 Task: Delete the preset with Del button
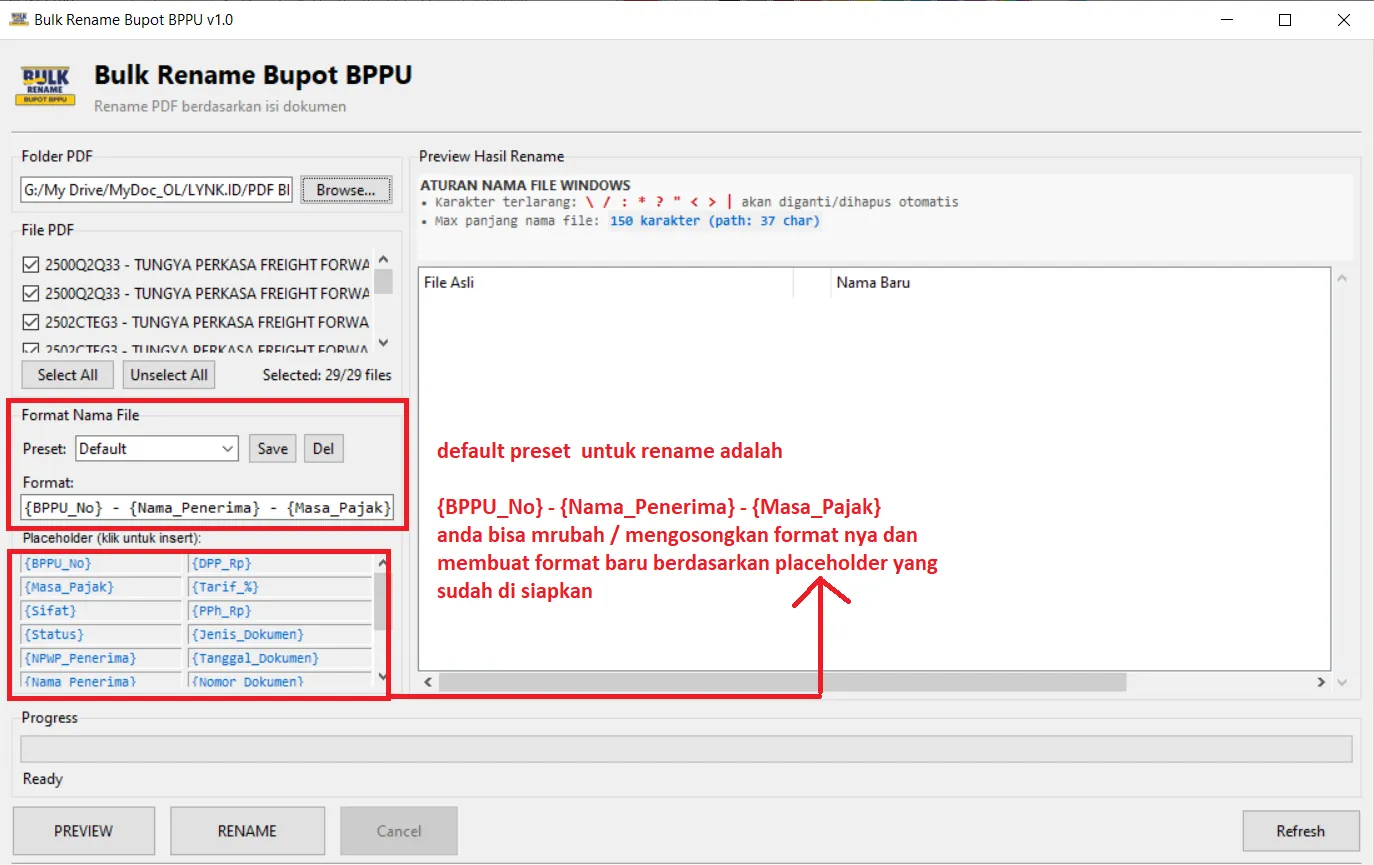coord(323,449)
